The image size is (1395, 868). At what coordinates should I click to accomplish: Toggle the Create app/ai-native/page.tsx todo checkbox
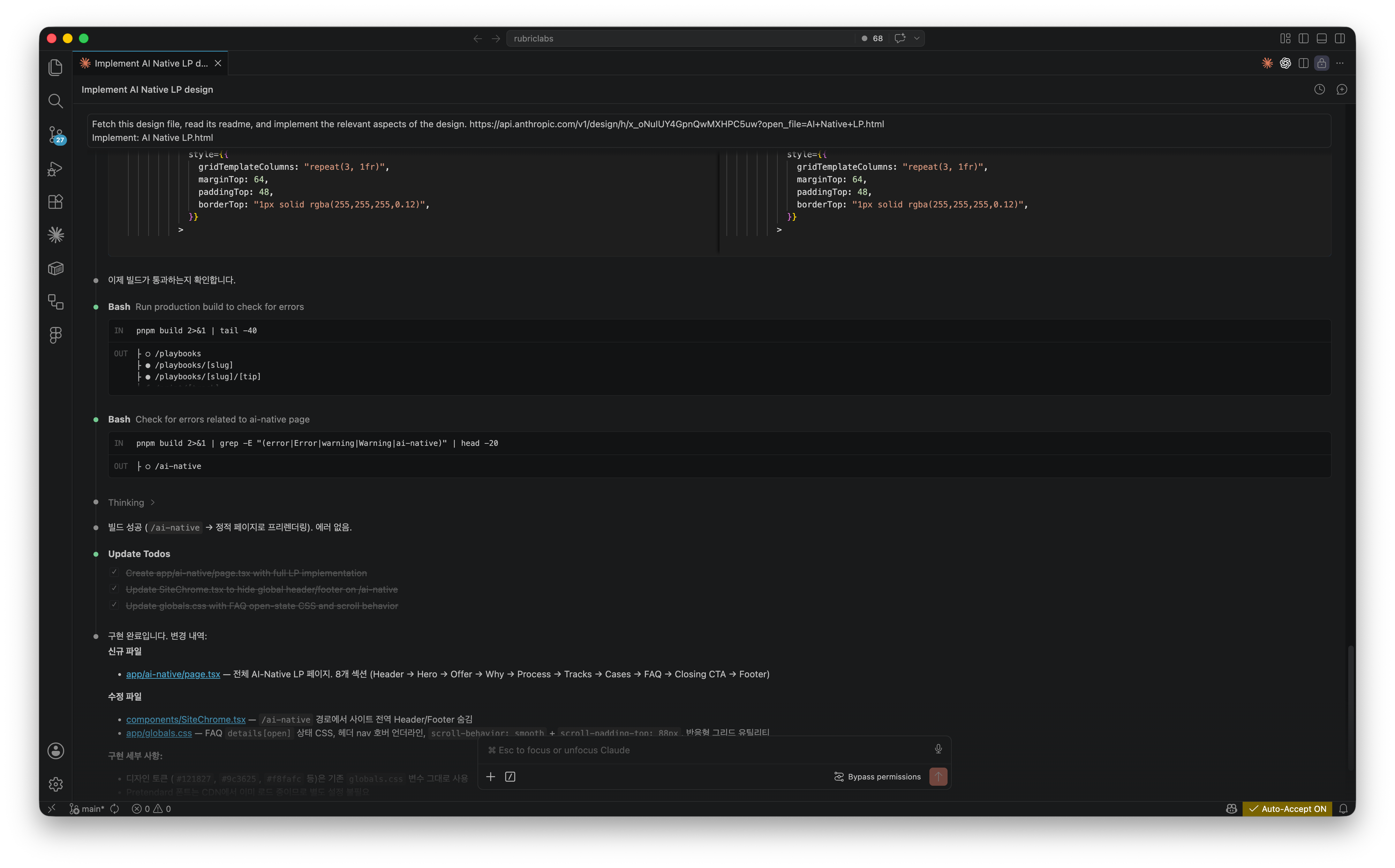pos(114,572)
